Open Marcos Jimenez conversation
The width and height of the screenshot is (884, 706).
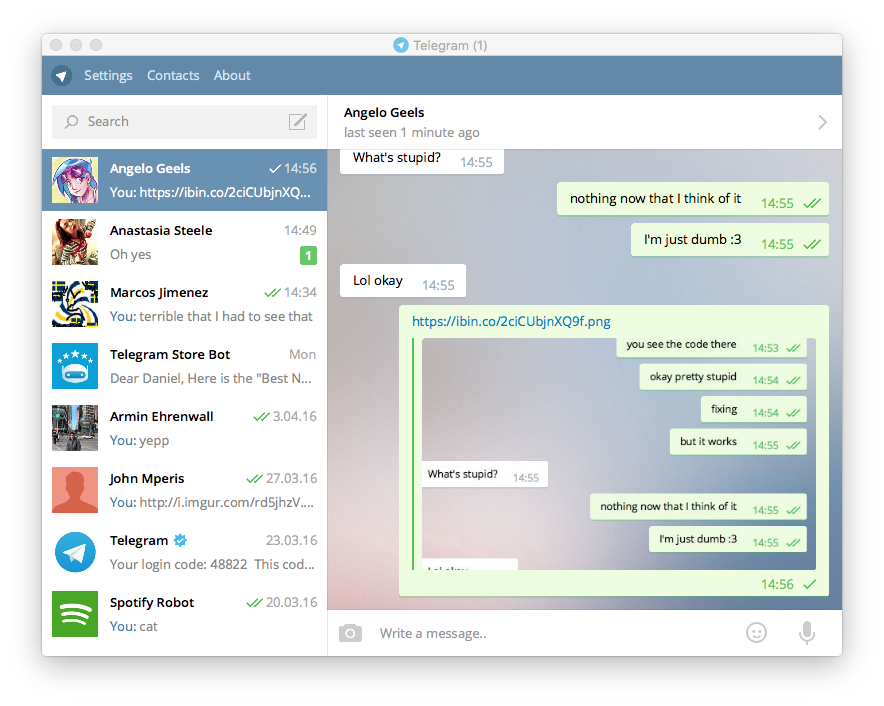pyautogui.click(x=184, y=305)
